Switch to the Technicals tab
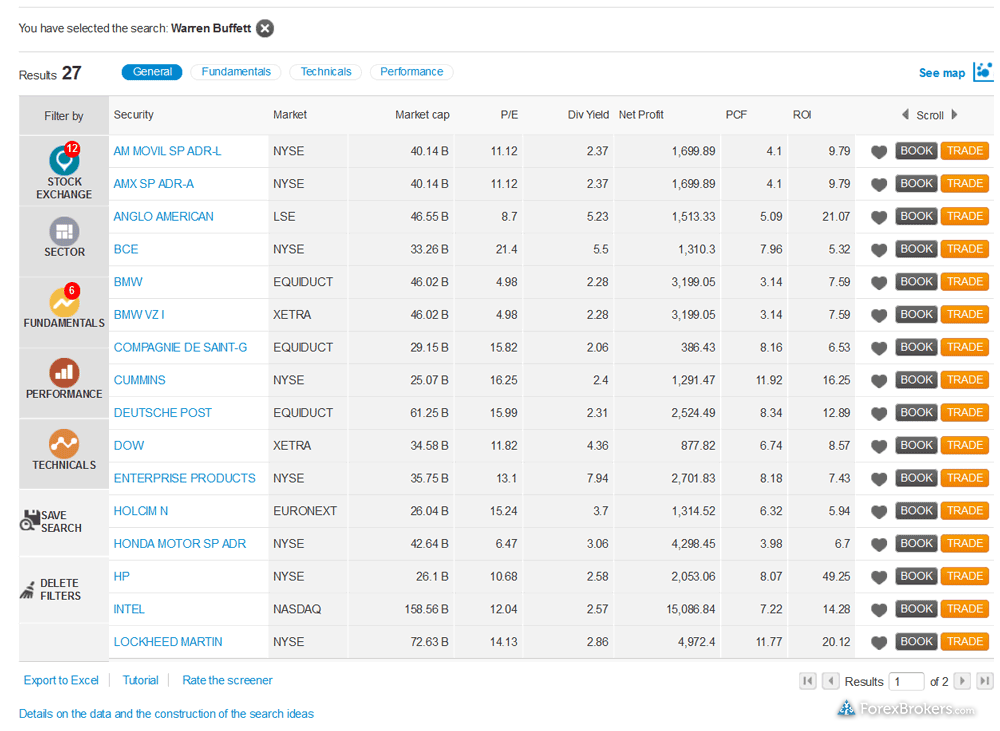Image resolution: width=1000 pixels, height=731 pixels. coord(326,72)
